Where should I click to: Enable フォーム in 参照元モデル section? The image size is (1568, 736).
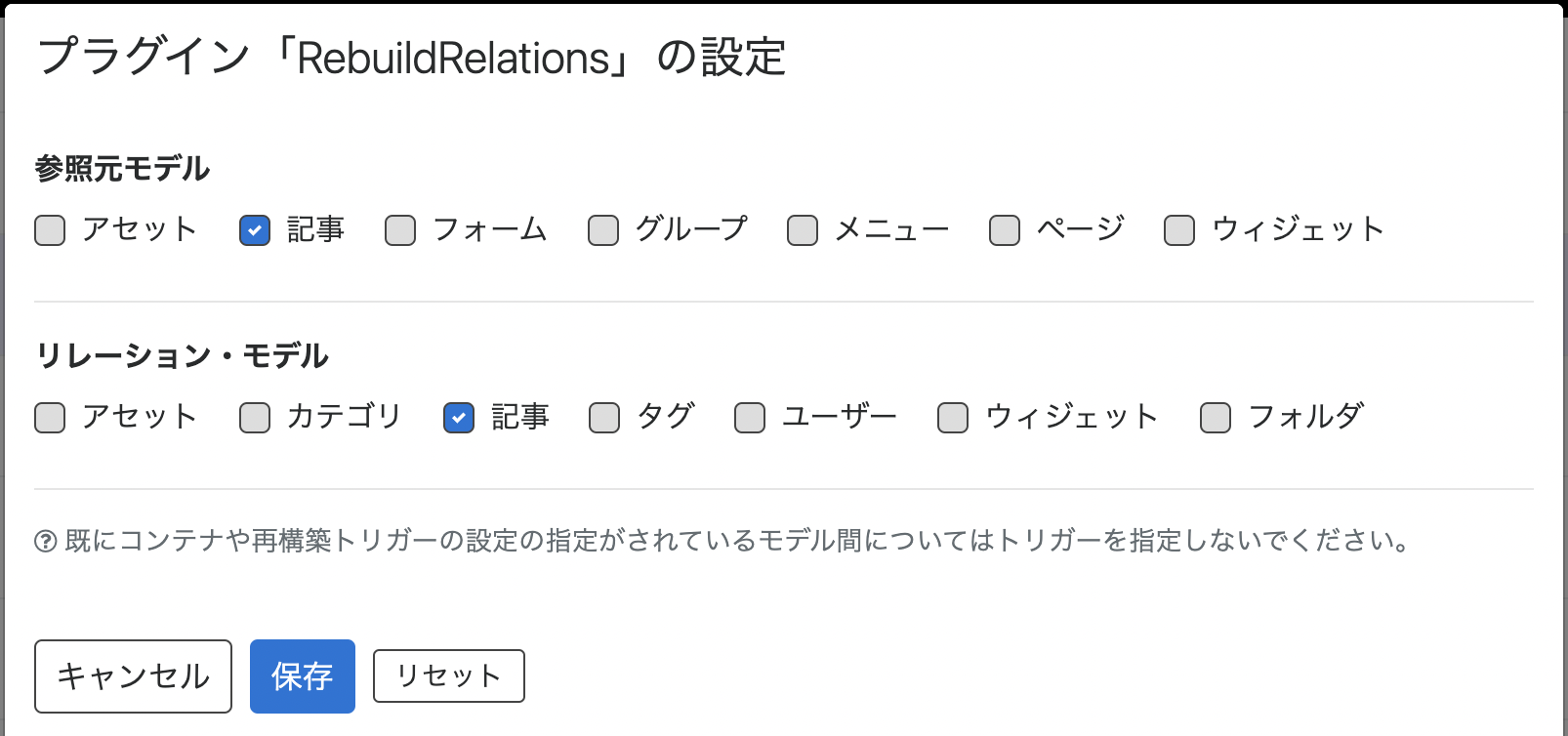click(x=399, y=229)
